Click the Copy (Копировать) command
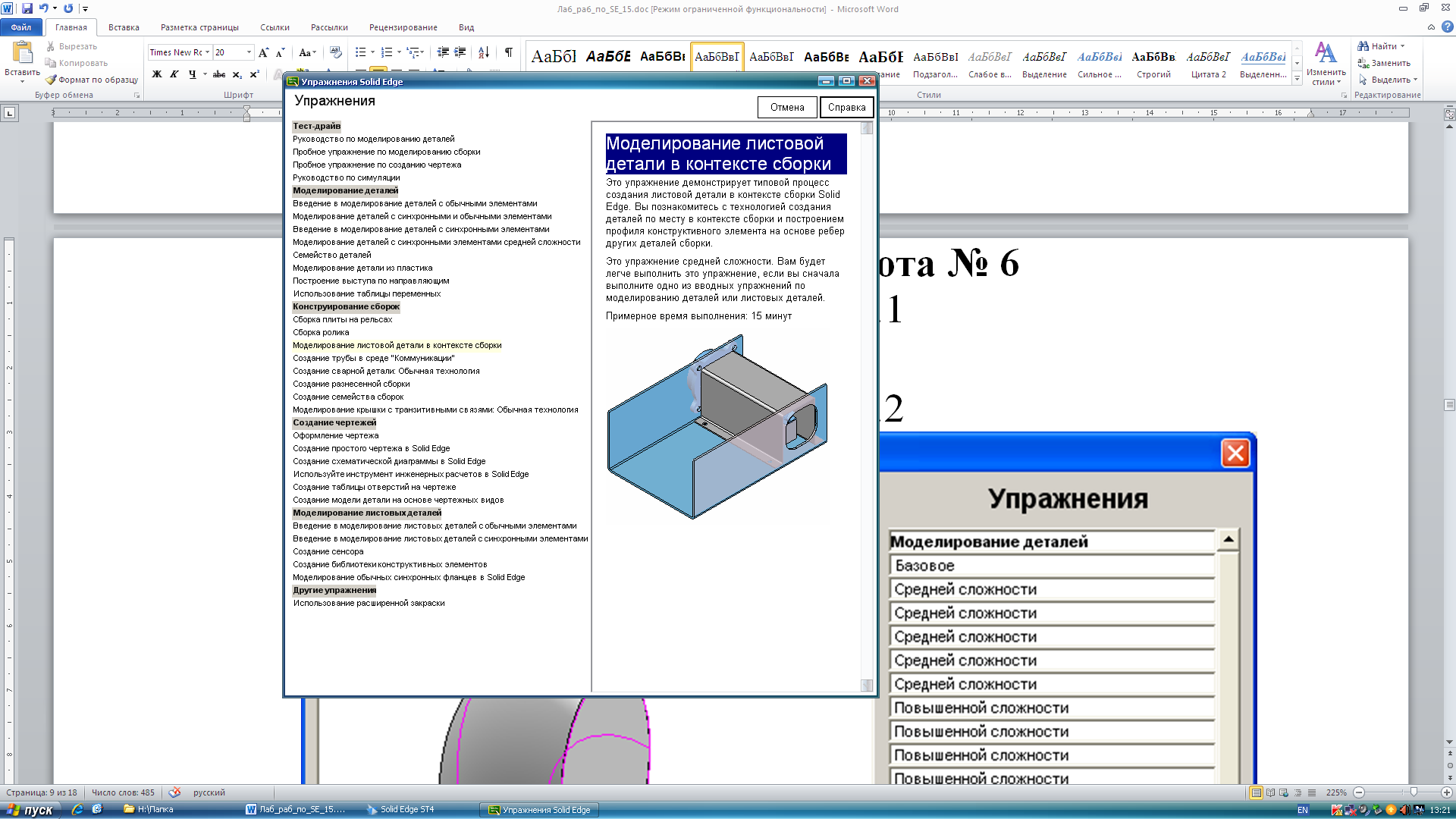 [77, 63]
